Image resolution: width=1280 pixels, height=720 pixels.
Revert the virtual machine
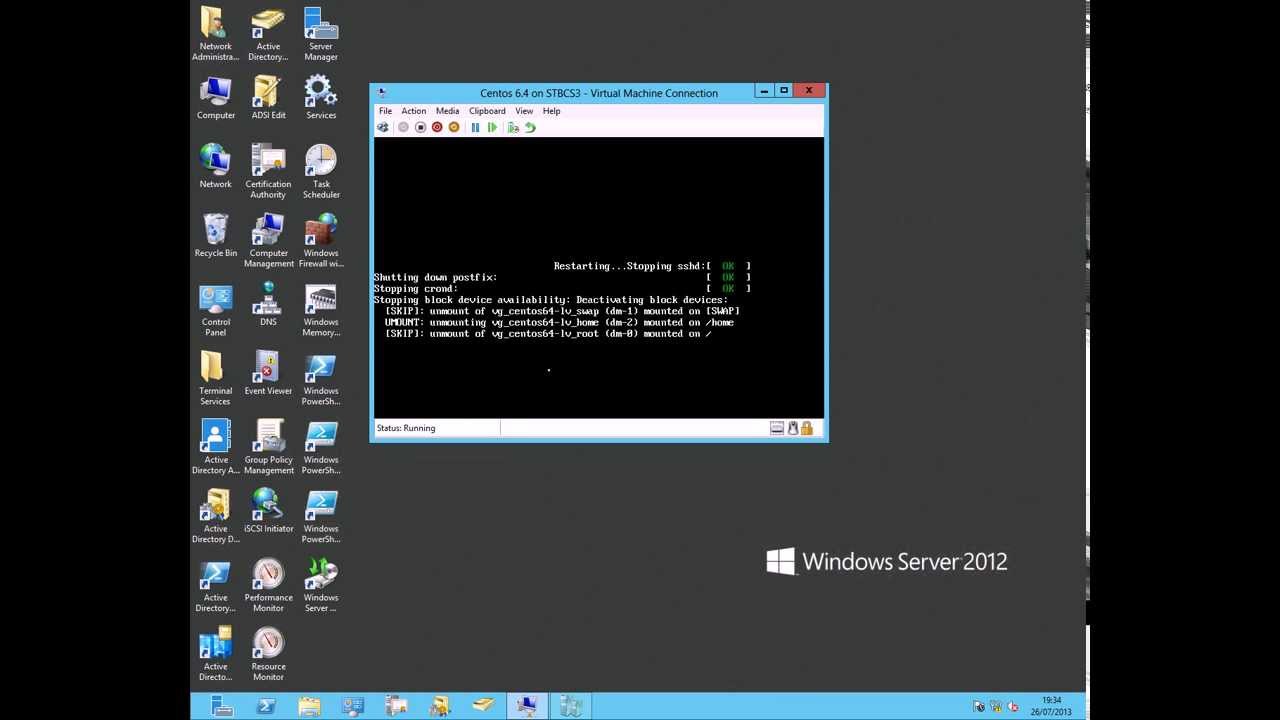click(530, 127)
